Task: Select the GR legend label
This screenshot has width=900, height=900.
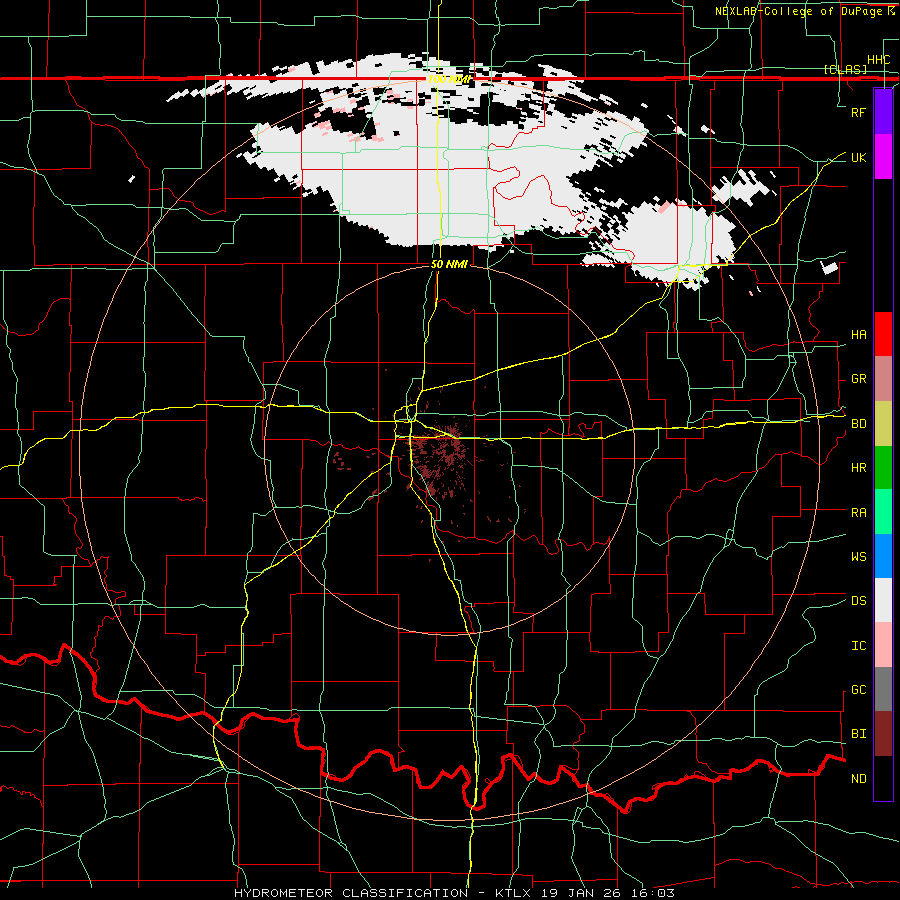Action: tap(858, 379)
